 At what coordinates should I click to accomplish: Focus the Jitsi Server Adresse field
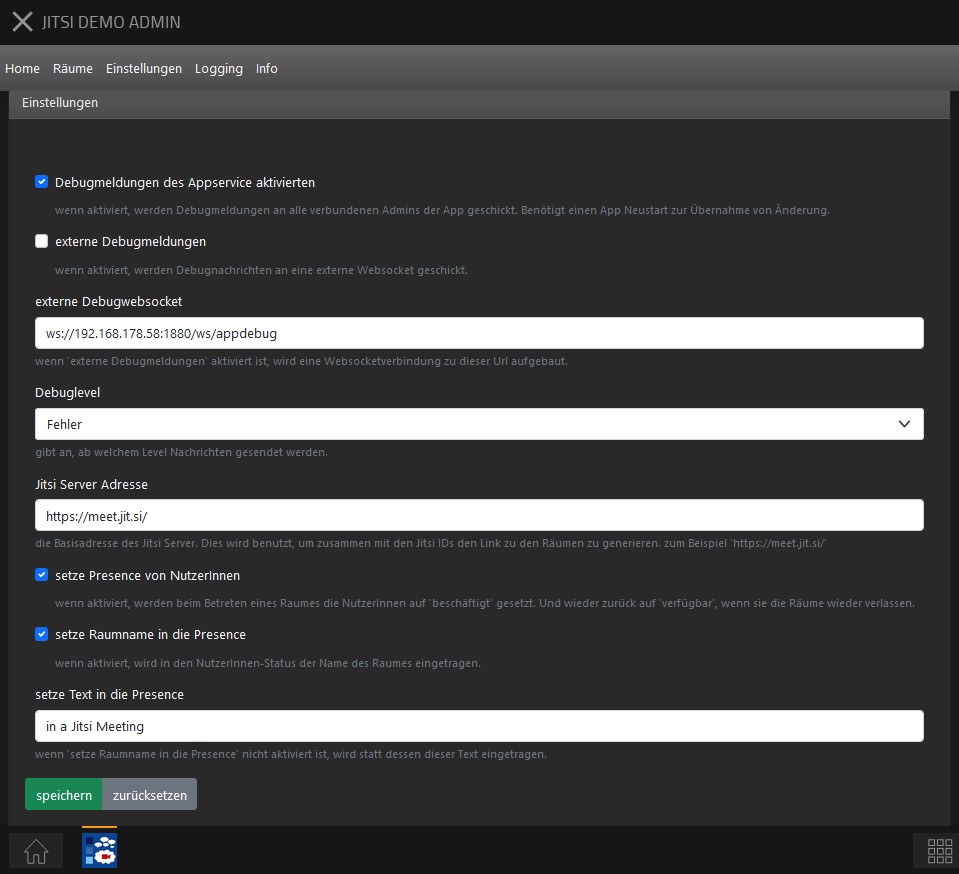(x=479, y=515)
